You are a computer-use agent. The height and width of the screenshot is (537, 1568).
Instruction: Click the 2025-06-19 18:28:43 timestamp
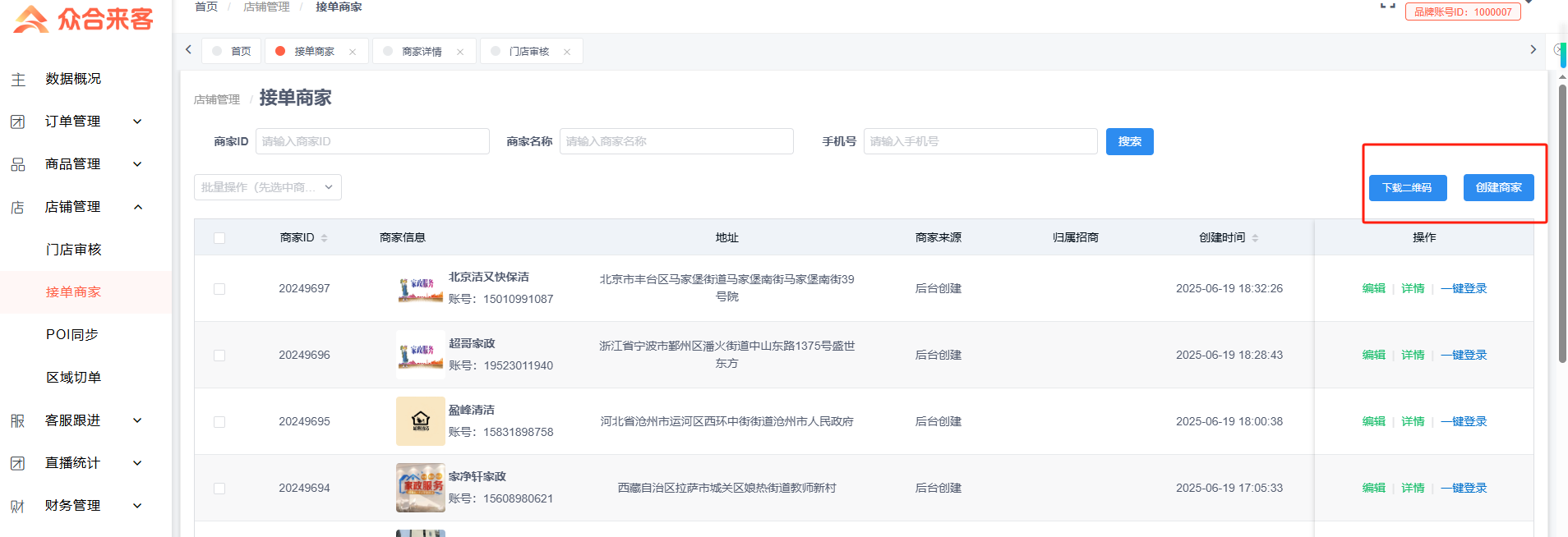(1229, 356)
